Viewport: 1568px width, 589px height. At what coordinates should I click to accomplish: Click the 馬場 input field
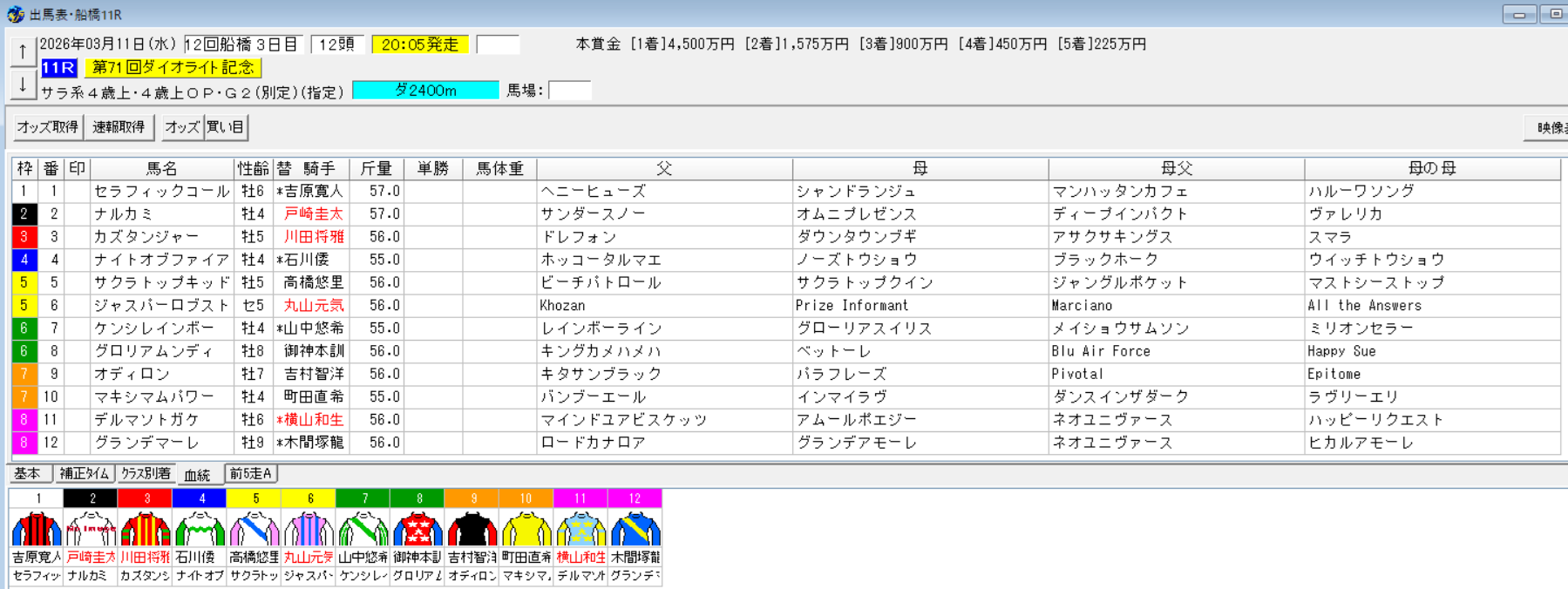[x=569, y=91]
